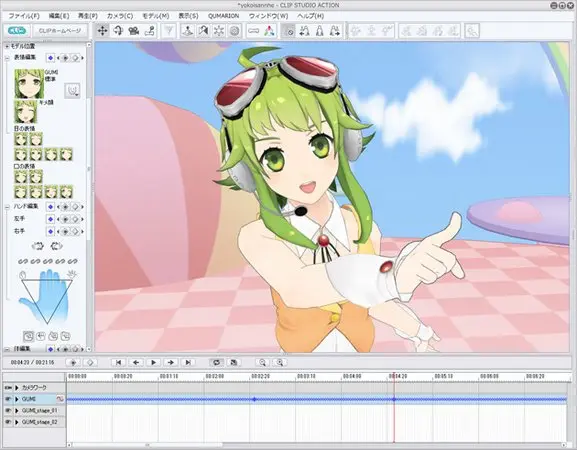Click the star-shaped burst toolbar icon

[x=219, y=31]
